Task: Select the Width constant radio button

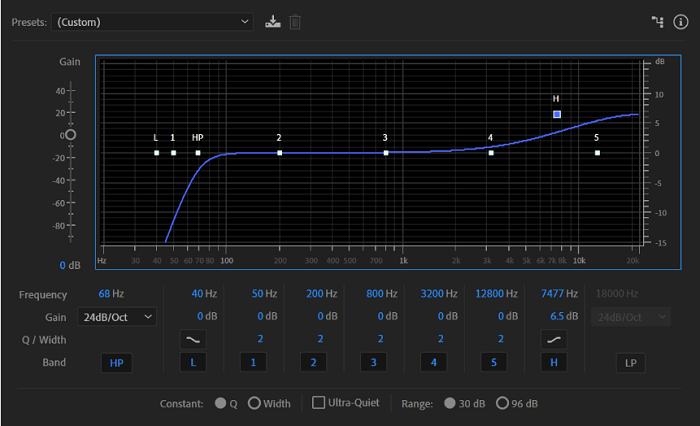Action: pos(254,403)
